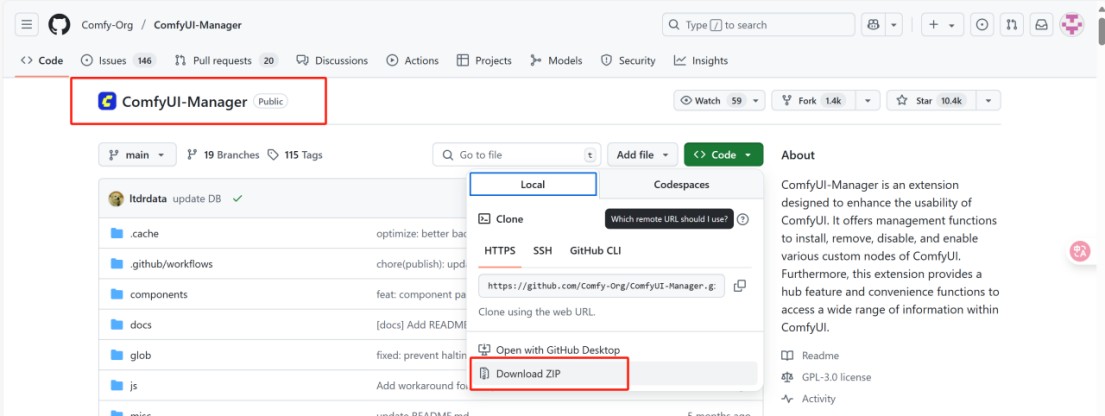
Task: Open the ltdrdata author link
Action: tap(148, 199)
